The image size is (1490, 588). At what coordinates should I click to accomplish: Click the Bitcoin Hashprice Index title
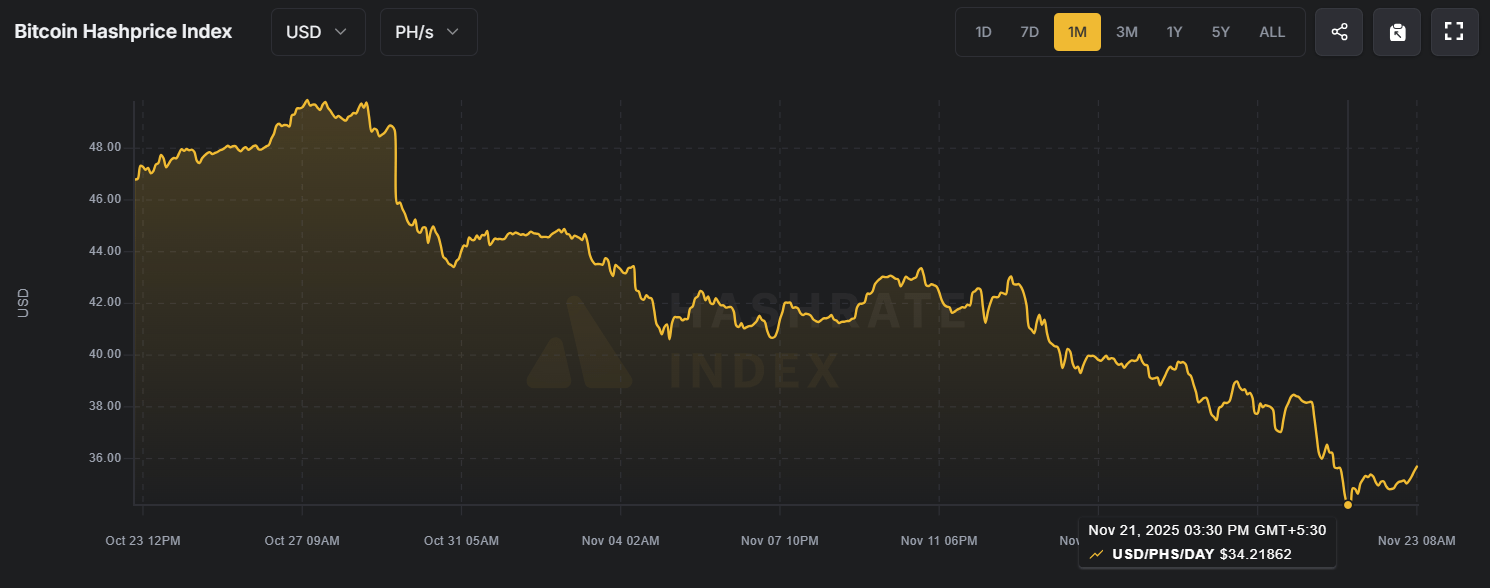coord(123,32)
